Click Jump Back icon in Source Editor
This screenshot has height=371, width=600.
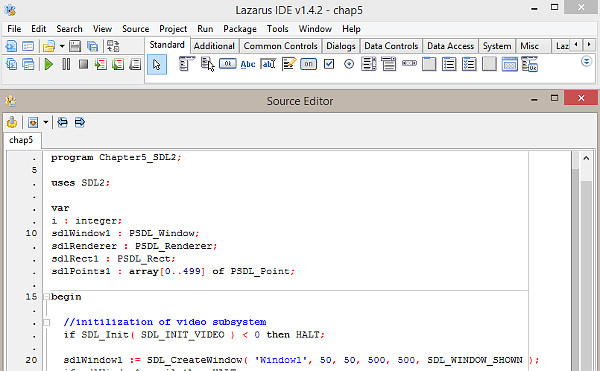click(62, 122)
